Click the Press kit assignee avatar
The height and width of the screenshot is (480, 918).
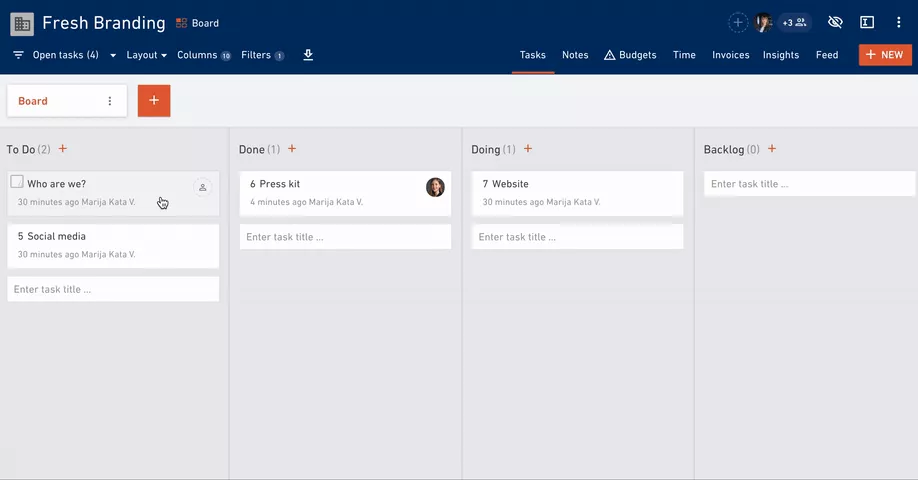(435, 187)
